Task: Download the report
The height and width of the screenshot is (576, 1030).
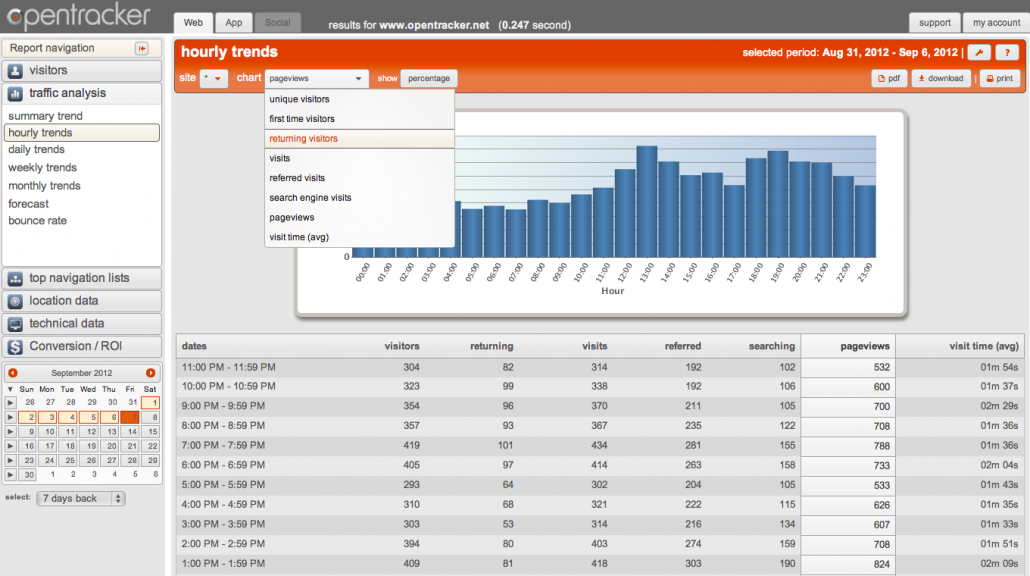Action: pos(939,78)
